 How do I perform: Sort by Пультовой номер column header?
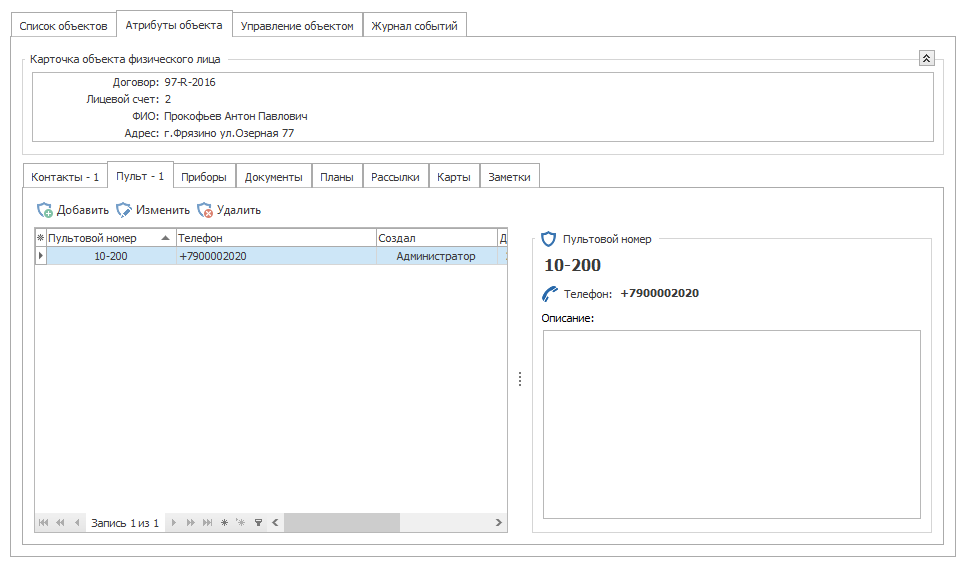tap(111, 238)
